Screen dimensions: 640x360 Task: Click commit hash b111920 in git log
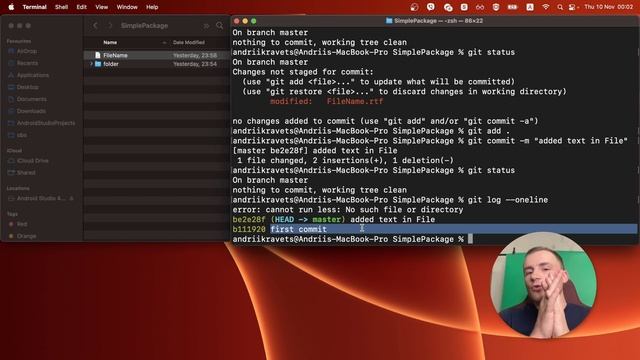(x=249, y=229)
